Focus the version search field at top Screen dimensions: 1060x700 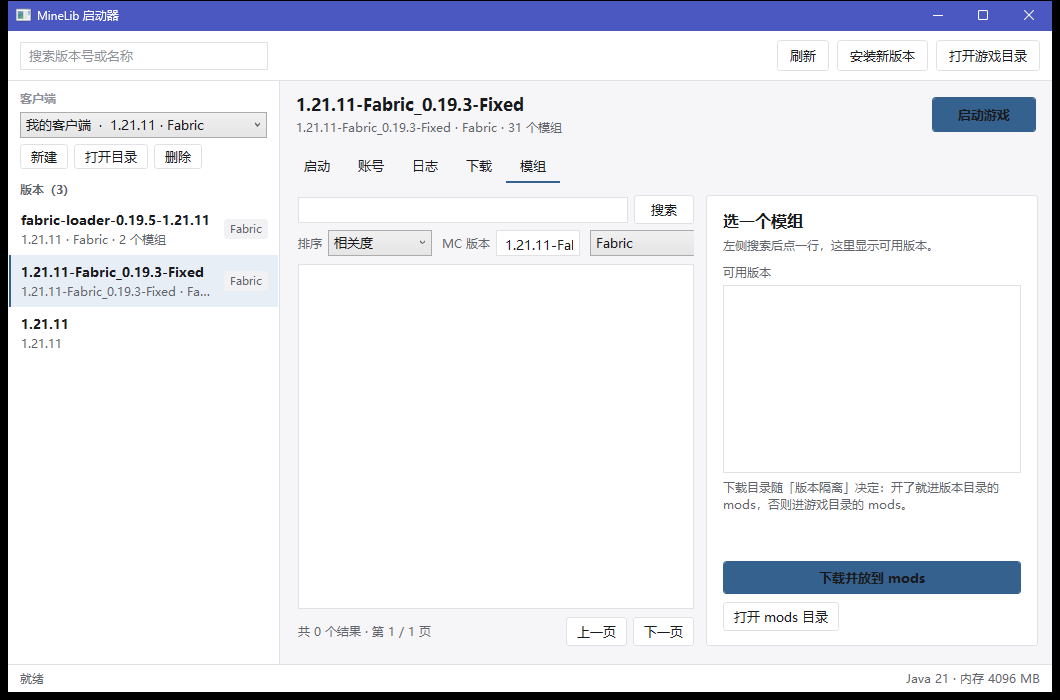click(x=144, y=56)
